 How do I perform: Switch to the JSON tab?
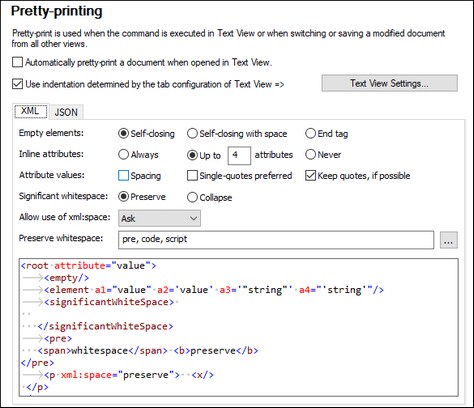click(x=66, y=112)
